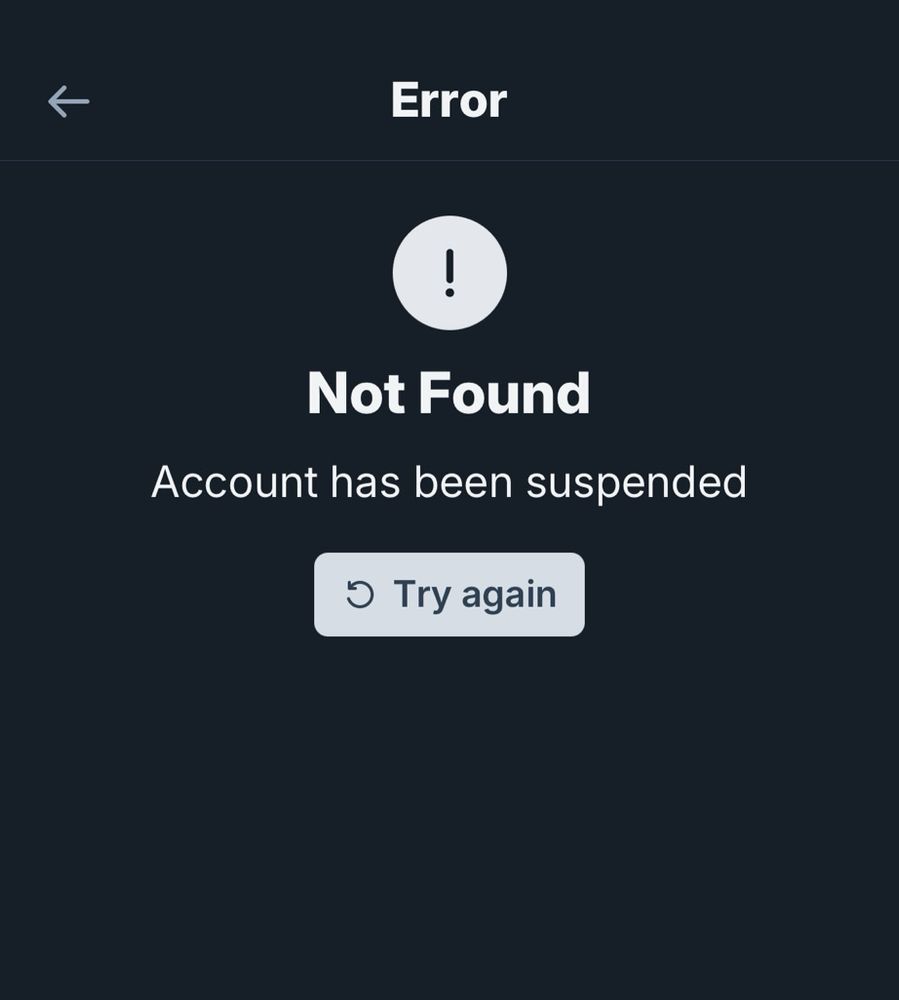This screenshot has height=1000, width=899.
Task: Click 'has been' in the suspension message
Action: (421, 482)
